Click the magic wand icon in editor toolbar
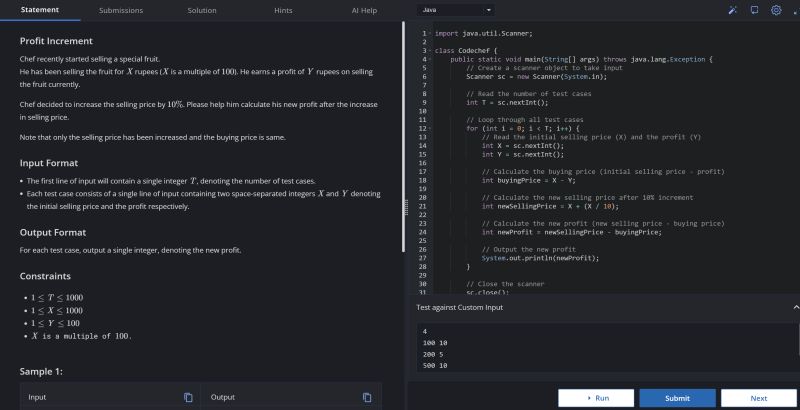The width and height of the screenshot is (800, 410). coord(733,10)
